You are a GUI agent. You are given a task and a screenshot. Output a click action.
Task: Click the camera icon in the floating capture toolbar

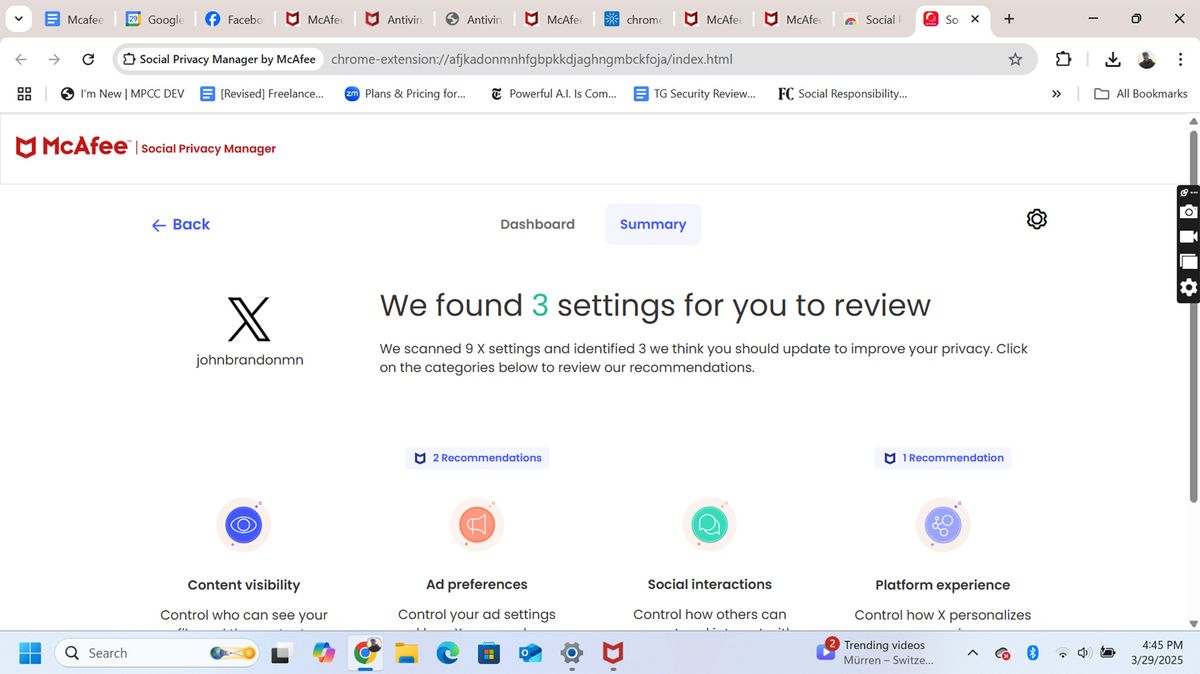coord(1188,211)
